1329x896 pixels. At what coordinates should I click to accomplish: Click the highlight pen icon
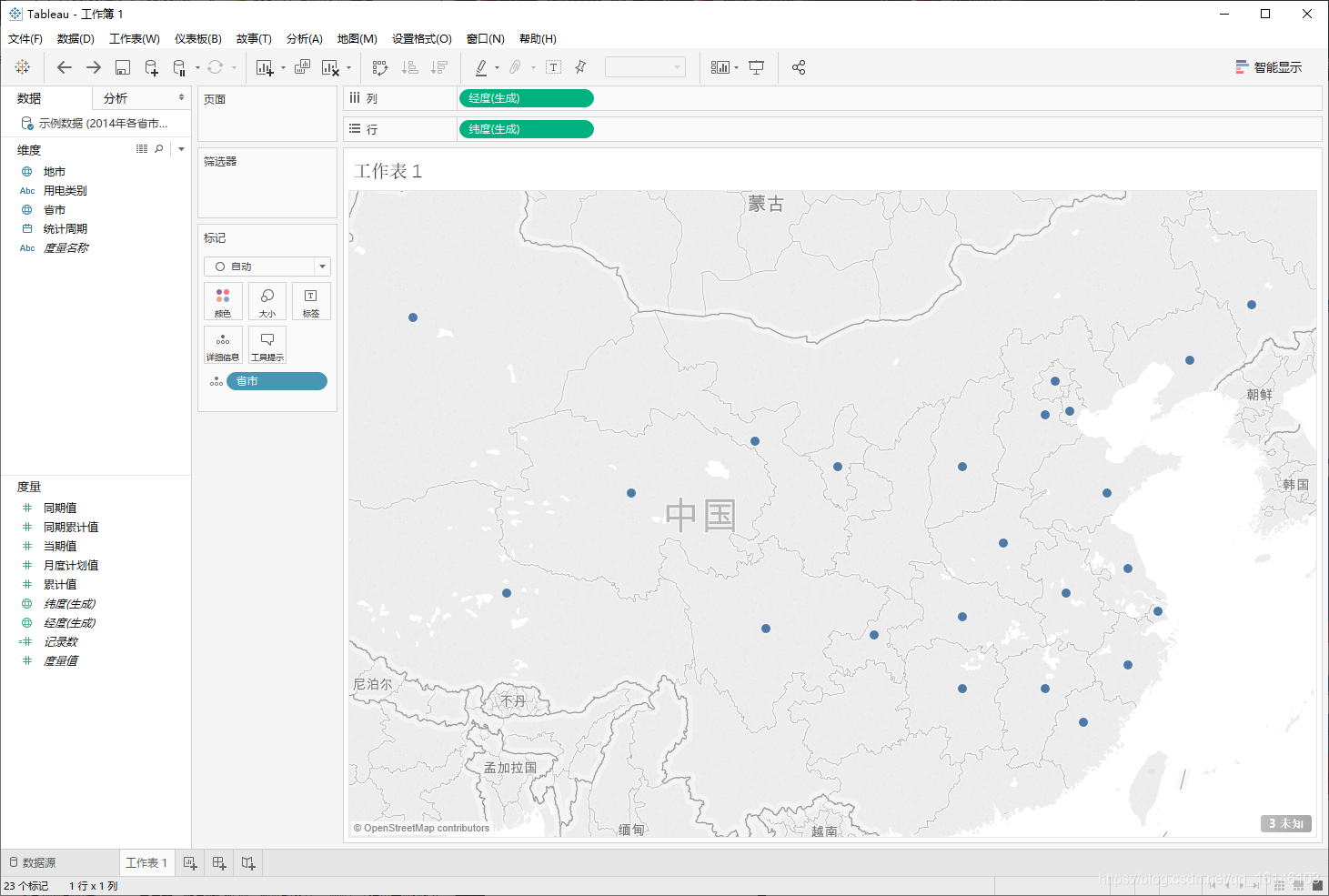coord(481,67)
